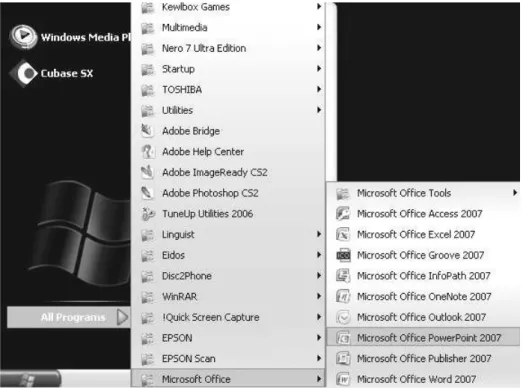Launch Microsoft Office PowerPoint 2007

click(x=423, y=337)
